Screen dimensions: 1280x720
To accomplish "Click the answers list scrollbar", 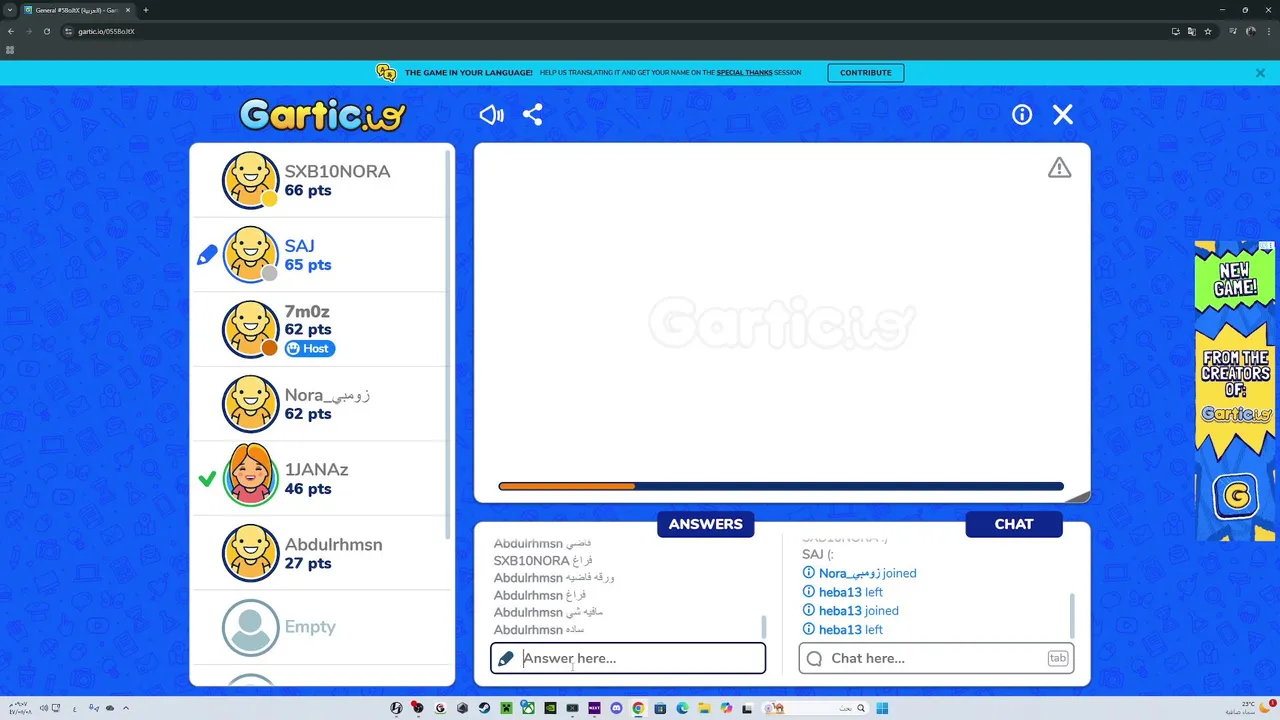I will coord(764,627).
